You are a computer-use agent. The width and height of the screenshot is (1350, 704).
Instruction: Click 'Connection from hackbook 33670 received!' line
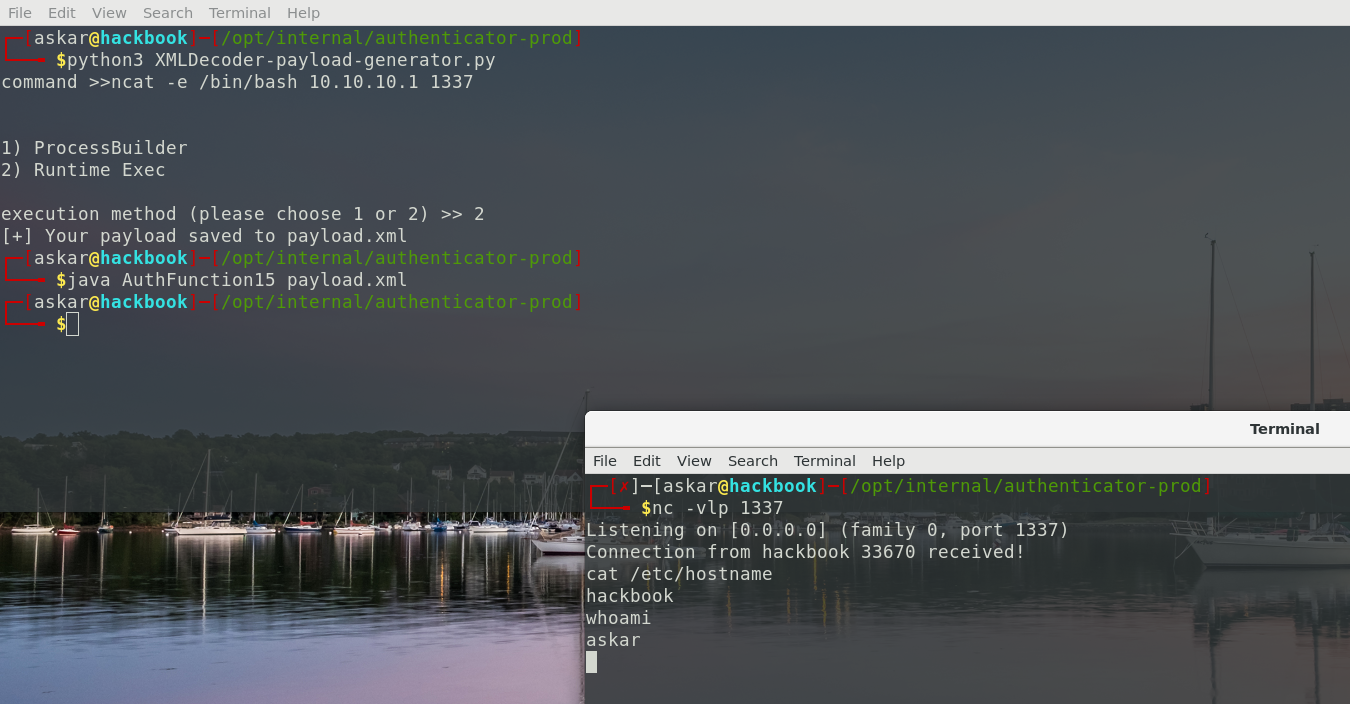tap(806, 552)
